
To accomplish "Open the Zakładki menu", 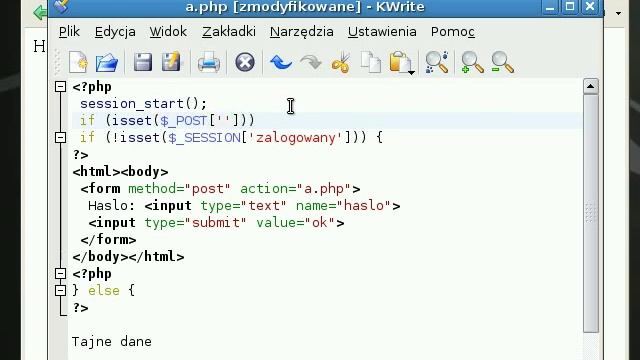I will tap(229, 31).
